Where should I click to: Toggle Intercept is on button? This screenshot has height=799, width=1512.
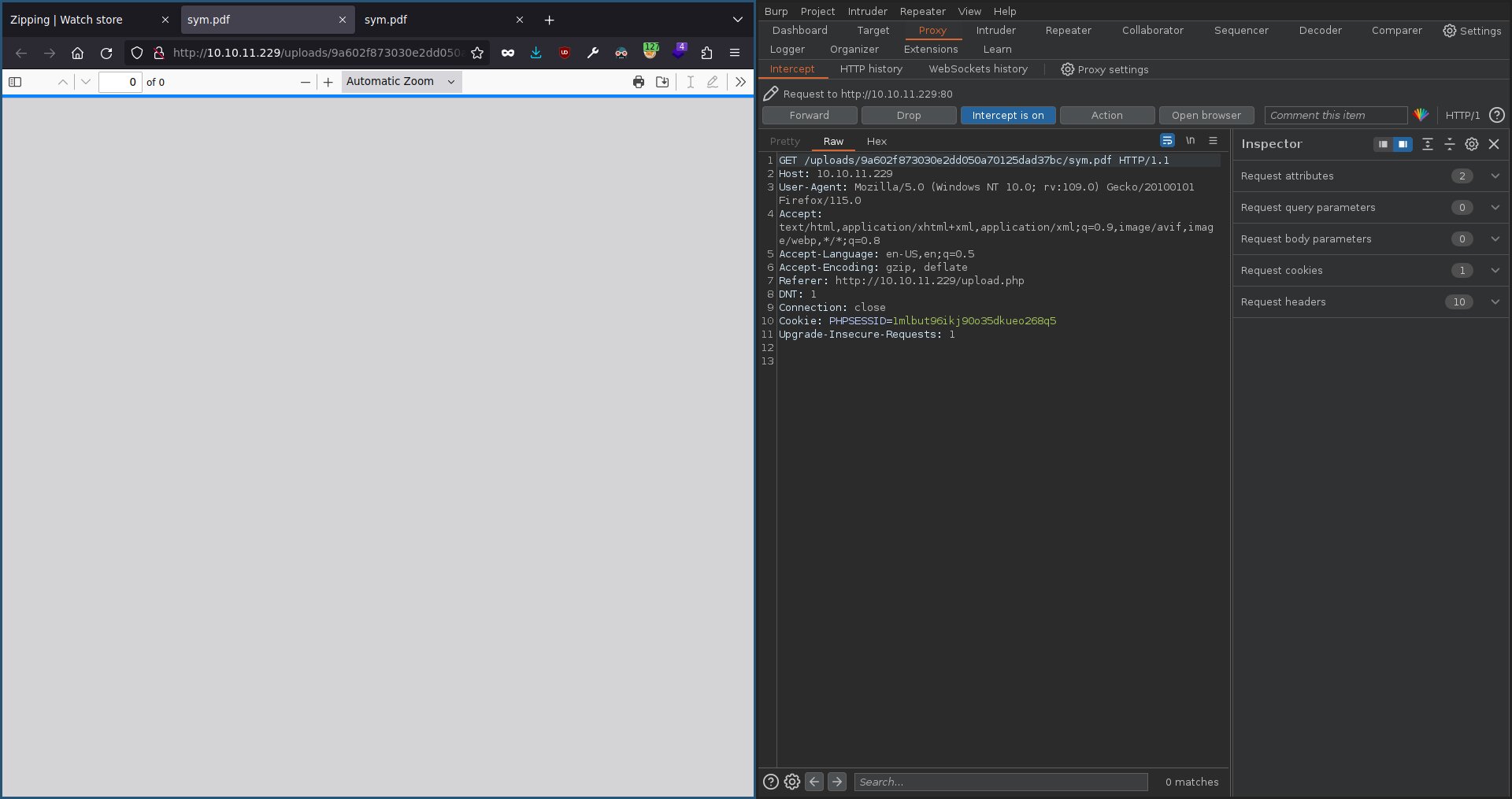[x=1008, y=115]
